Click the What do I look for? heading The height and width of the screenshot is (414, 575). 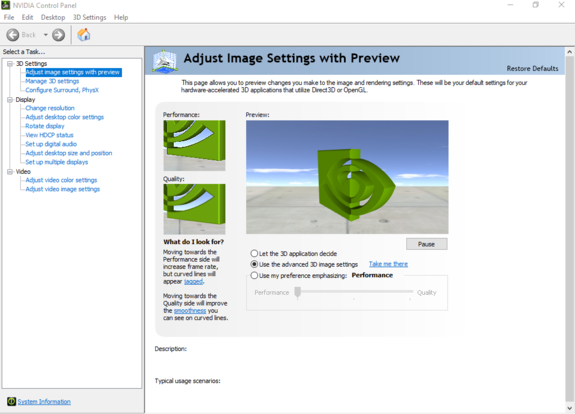(194, 242)
